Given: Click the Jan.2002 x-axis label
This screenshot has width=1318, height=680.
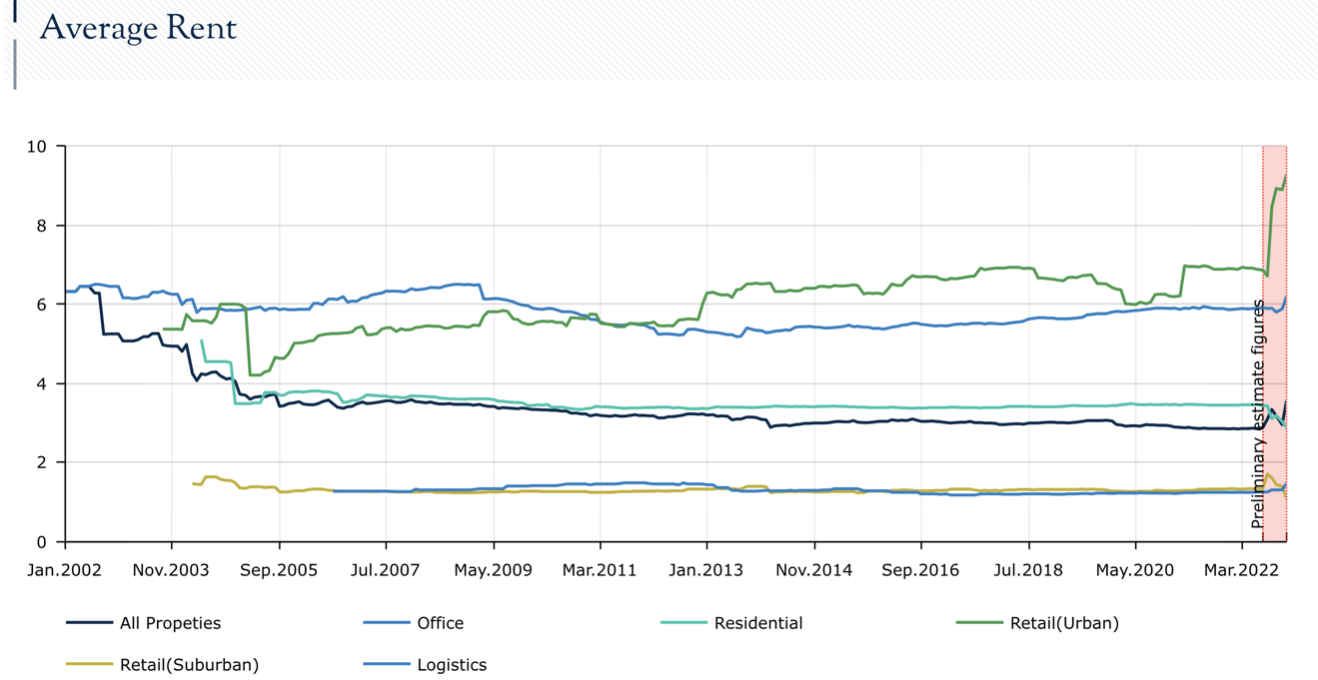Looking at the screenshot, I should 65,571.
